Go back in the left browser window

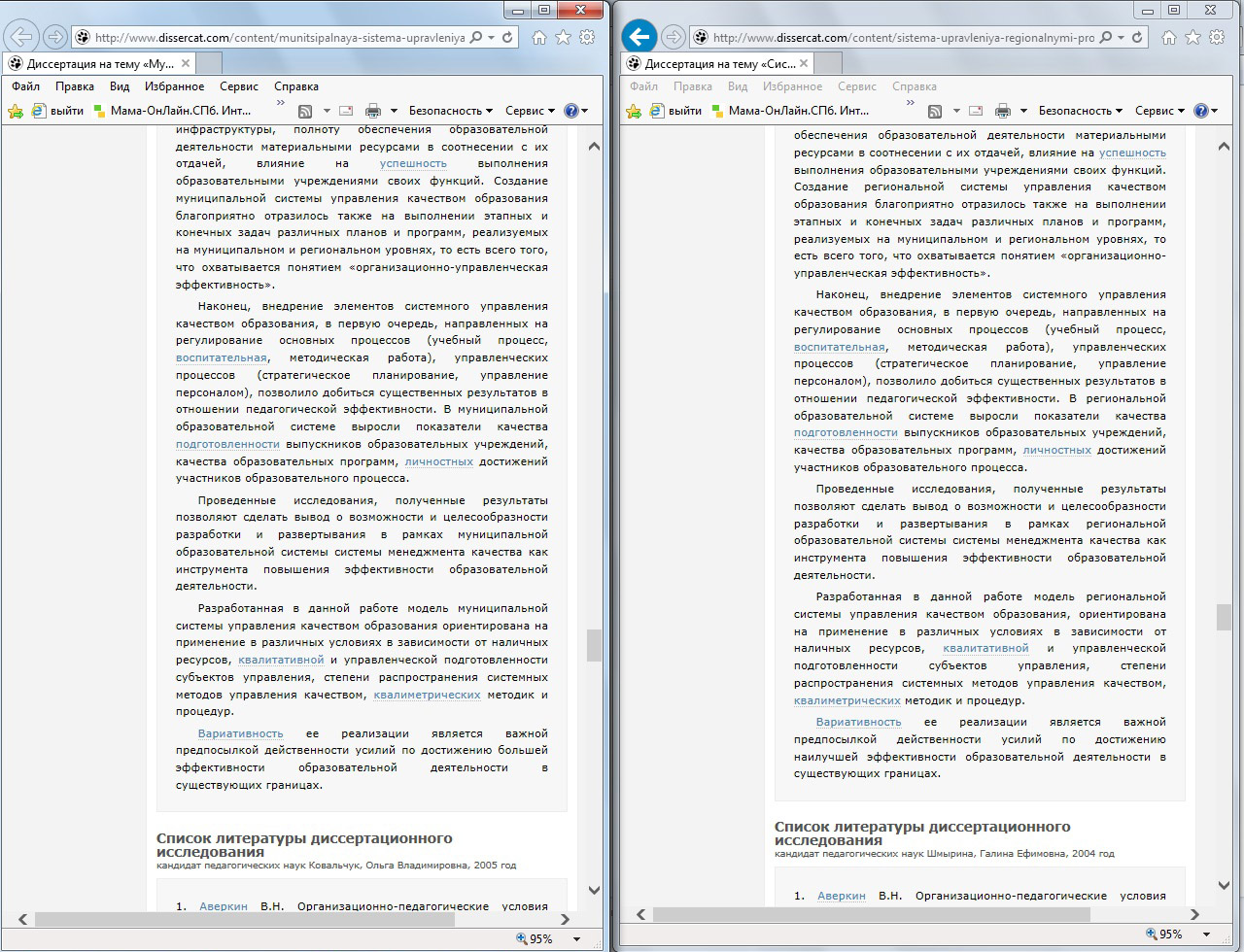pos(20,37)
